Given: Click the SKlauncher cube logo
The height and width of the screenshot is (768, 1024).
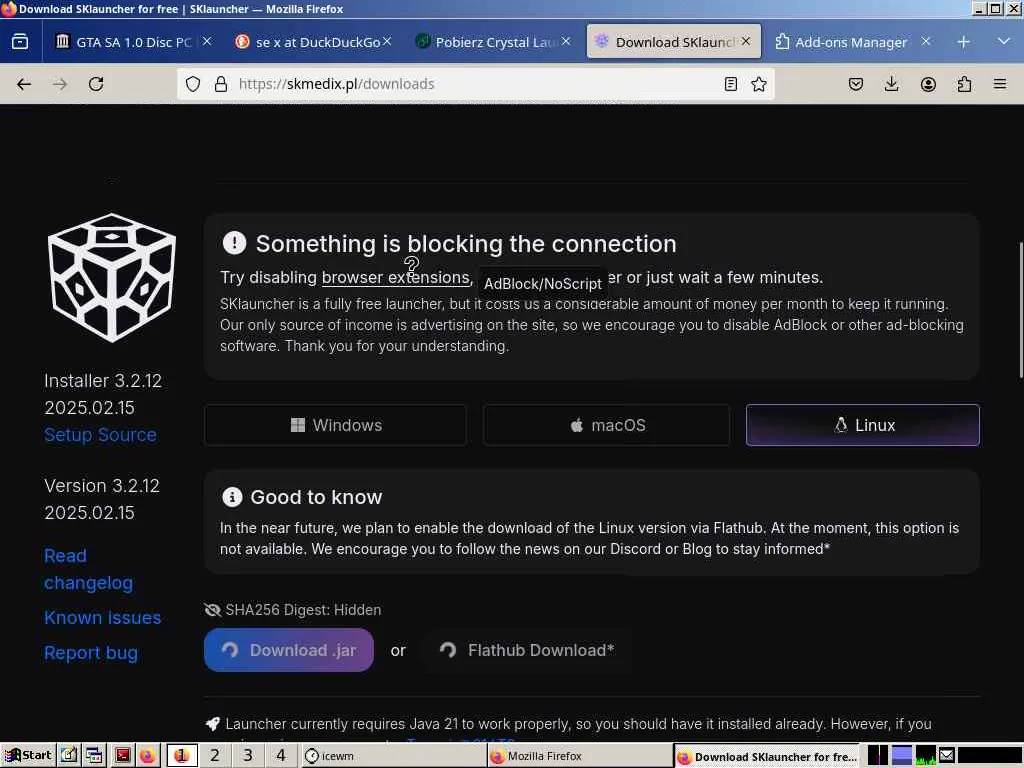Looking at the screenshot, I should [x=112, y=278].
